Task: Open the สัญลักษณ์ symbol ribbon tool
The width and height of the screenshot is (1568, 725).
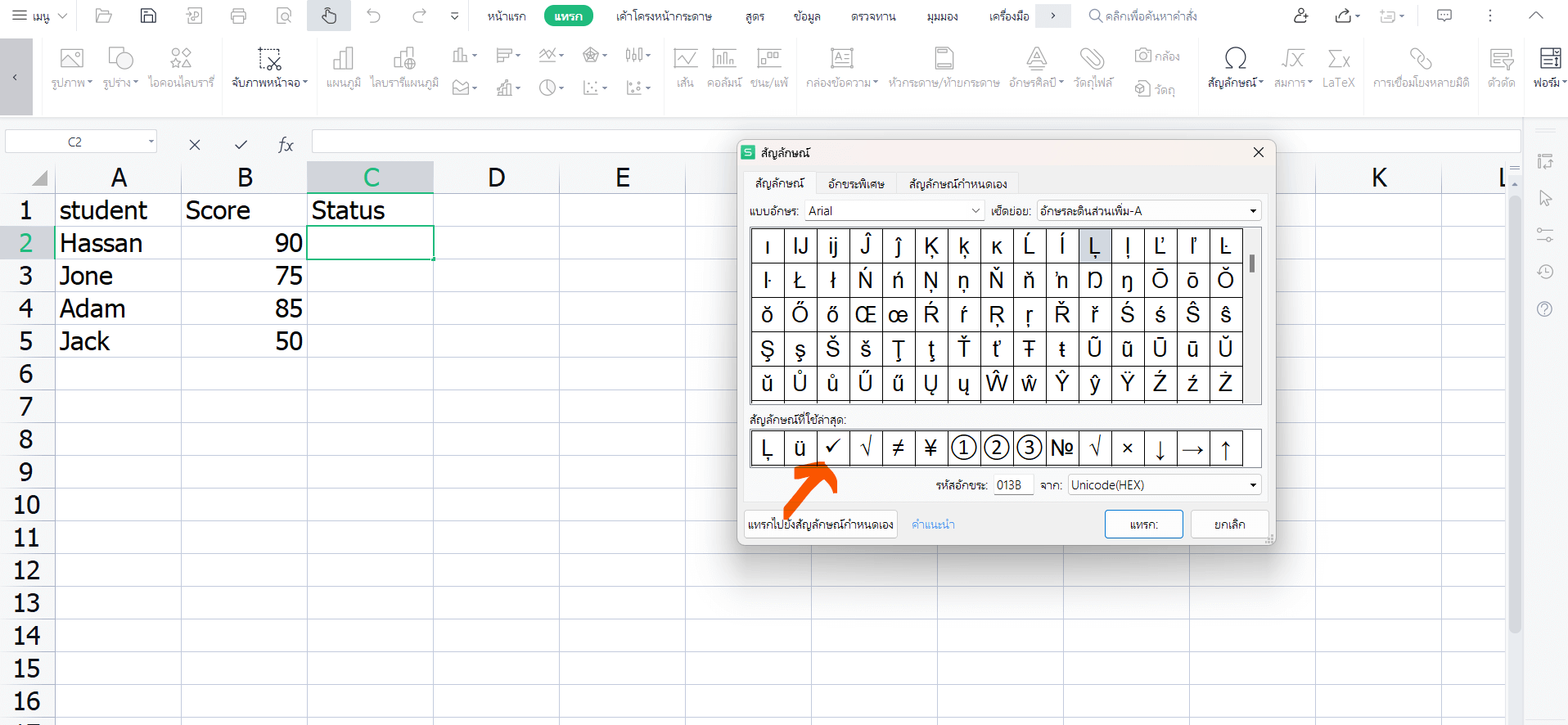Action: [1235, 68]
